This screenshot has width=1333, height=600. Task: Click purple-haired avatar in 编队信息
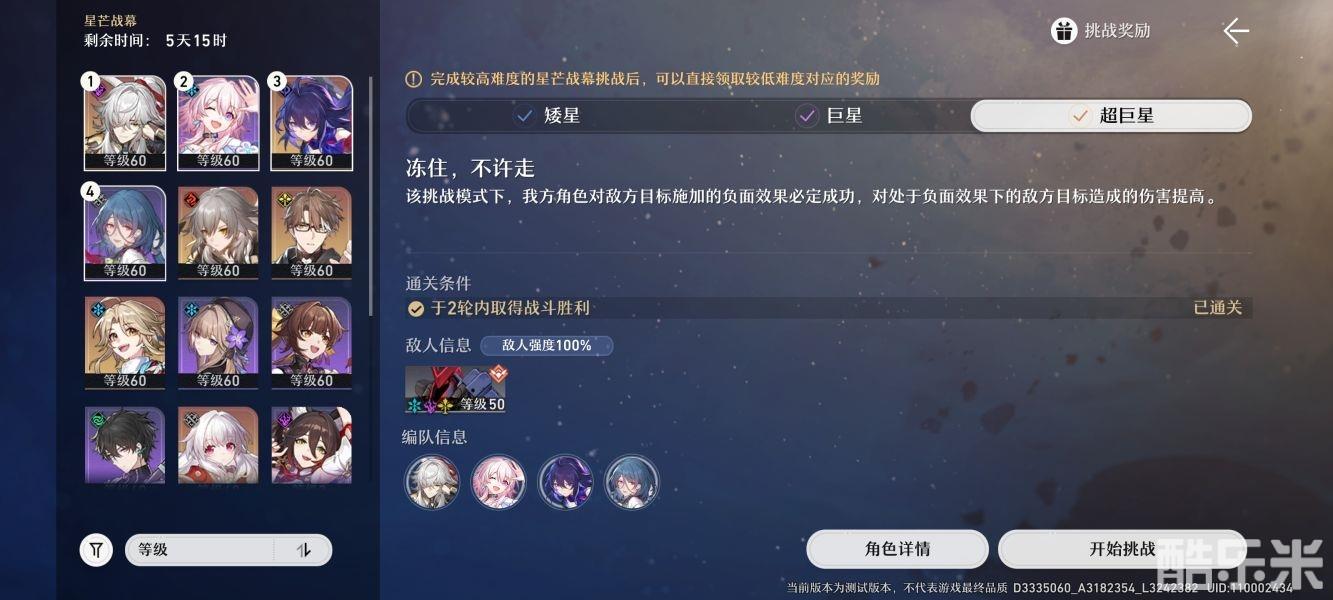tap(565, 482)
